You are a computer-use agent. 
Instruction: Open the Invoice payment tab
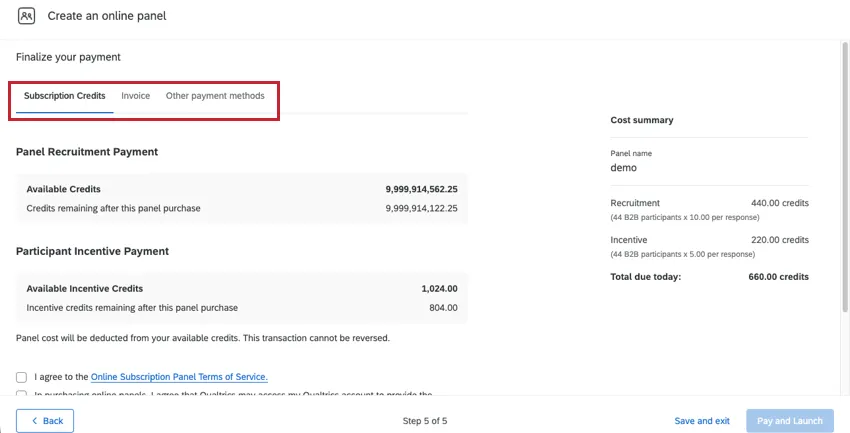point(136,96)
